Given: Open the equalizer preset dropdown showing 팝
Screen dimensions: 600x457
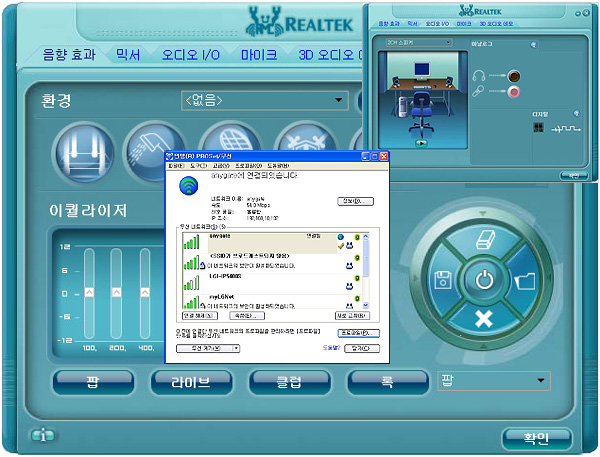Looking at the screenshot, I should (494, 381).
